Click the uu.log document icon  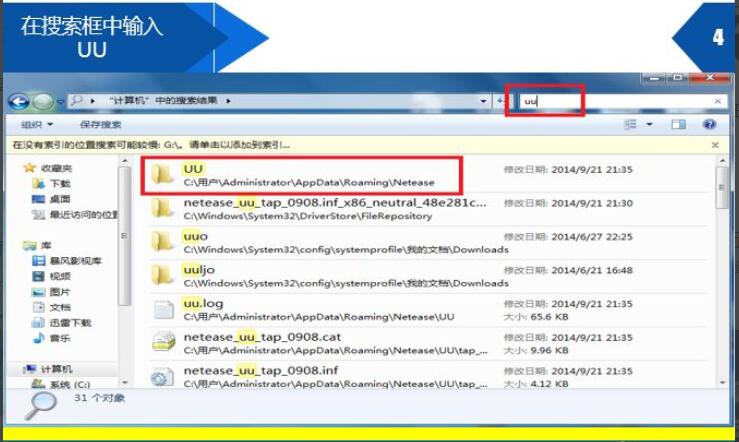(164, 310)
